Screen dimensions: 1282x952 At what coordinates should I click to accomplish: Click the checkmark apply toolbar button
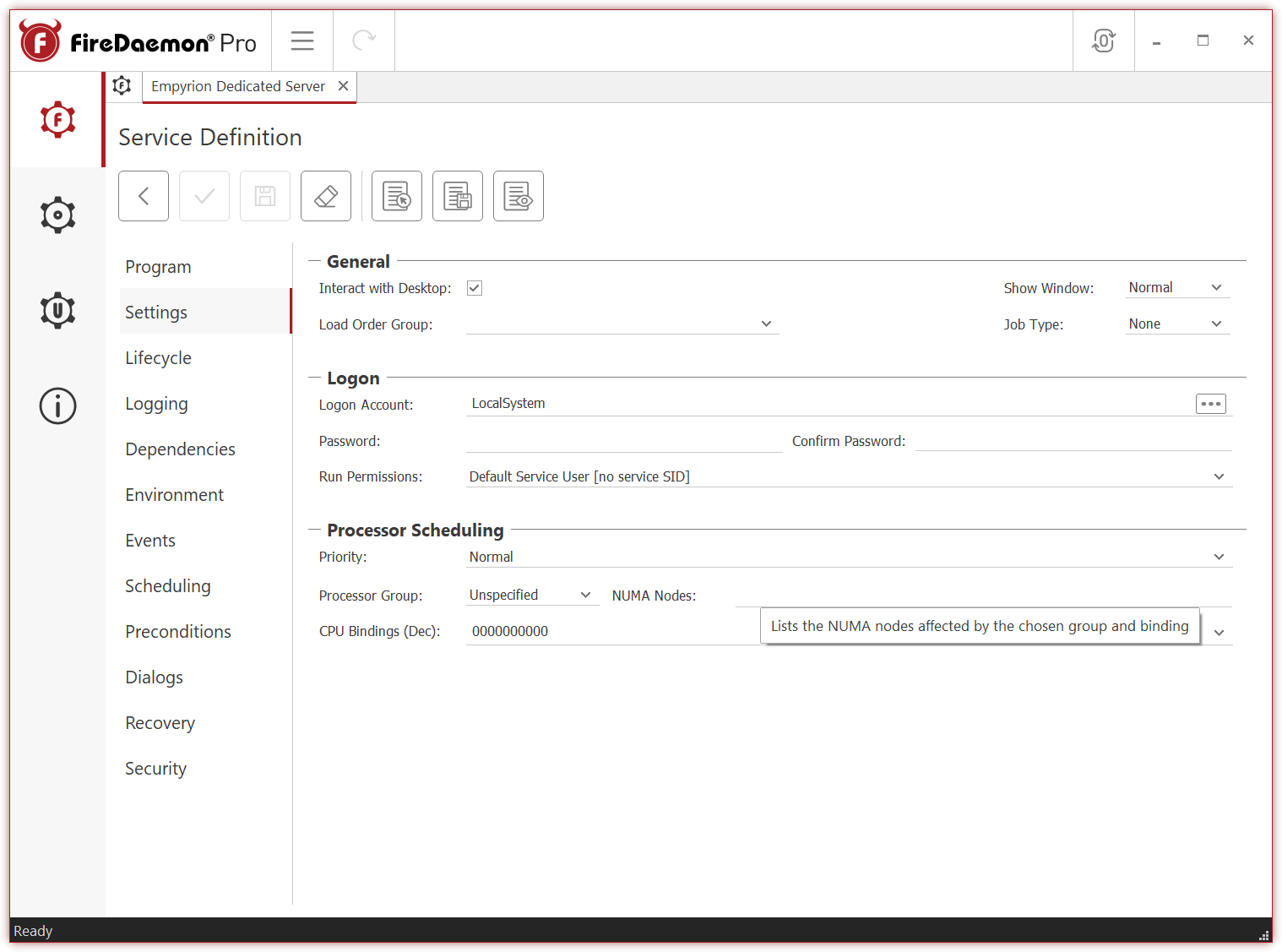tap(204, 196)
